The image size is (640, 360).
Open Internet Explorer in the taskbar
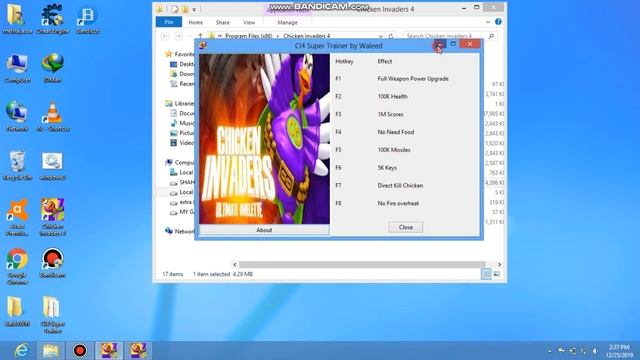[21, 351]
